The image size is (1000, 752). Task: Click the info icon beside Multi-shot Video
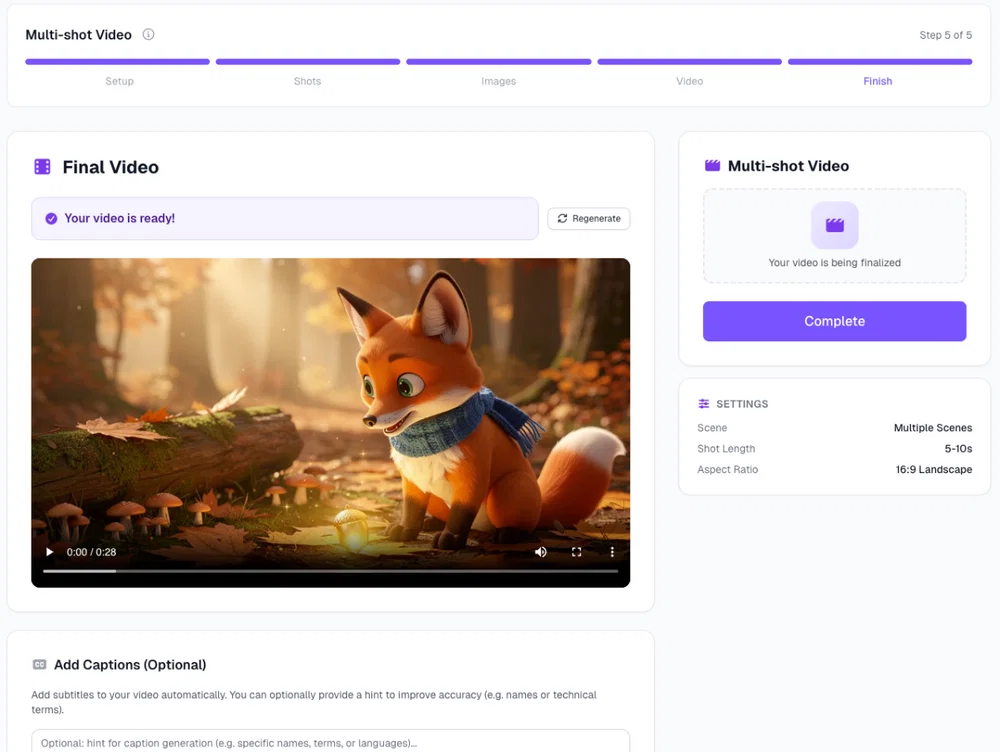[x=148, y=34]
